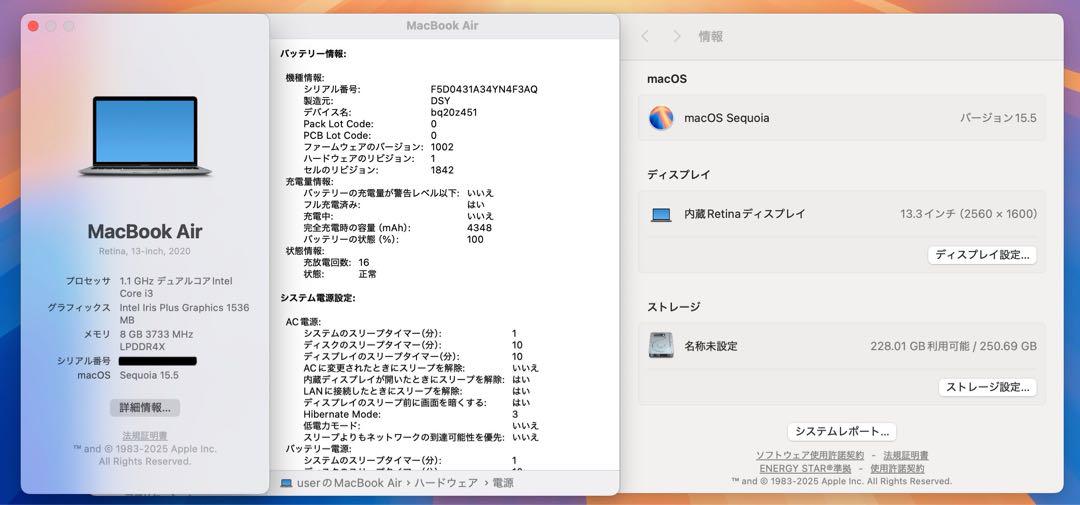Click the MacBook Air laptop image
The width and height of the screenshot is (1080, 505).
145,136
